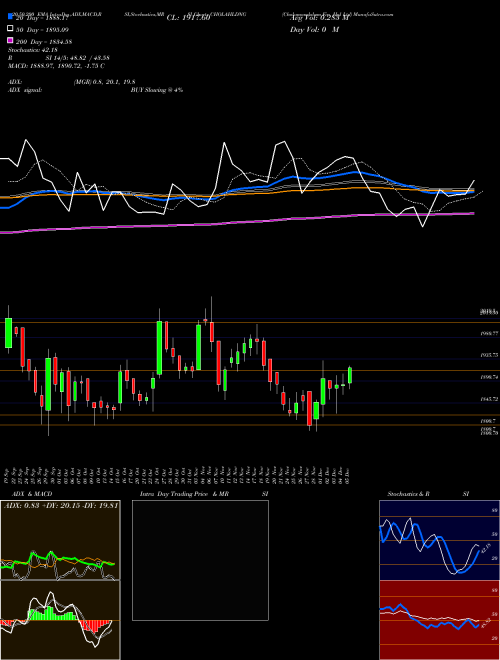Screen dimensions: 500x660
Task: Click the '1843.72' price axis label
Action: [489, 399]
